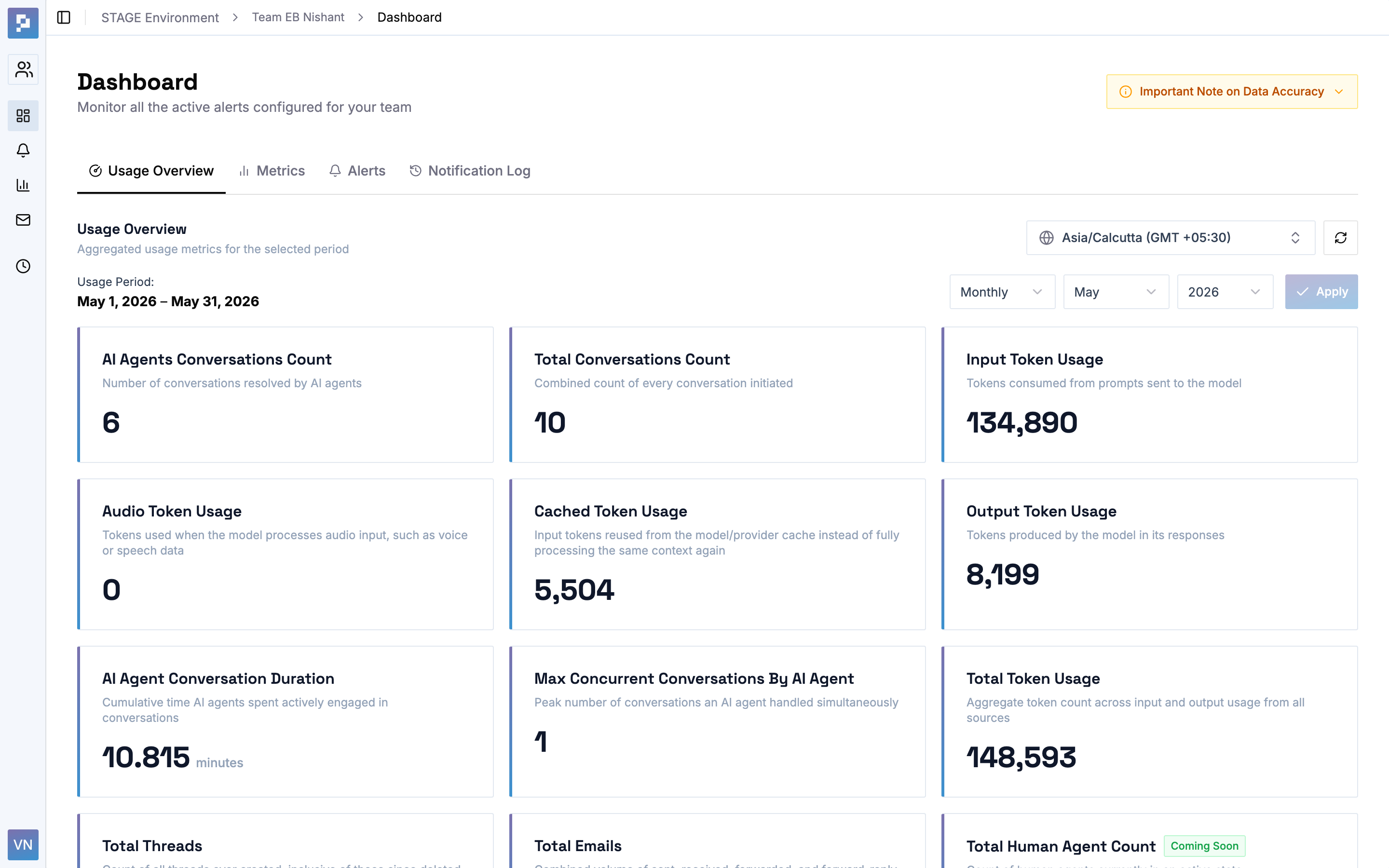Click Team EB Nishant breadcrumb

pos(298,17)
